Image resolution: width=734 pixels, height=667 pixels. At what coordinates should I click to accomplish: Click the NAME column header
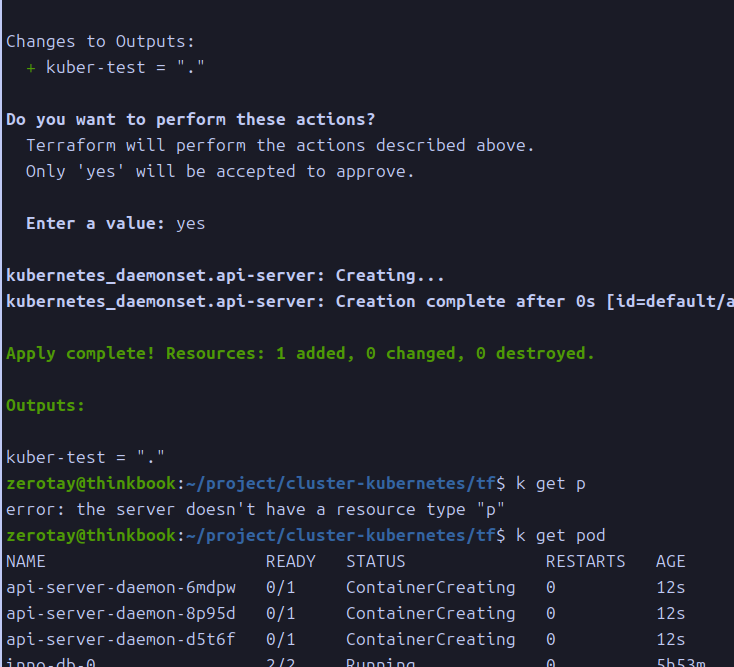pos(26,561)
